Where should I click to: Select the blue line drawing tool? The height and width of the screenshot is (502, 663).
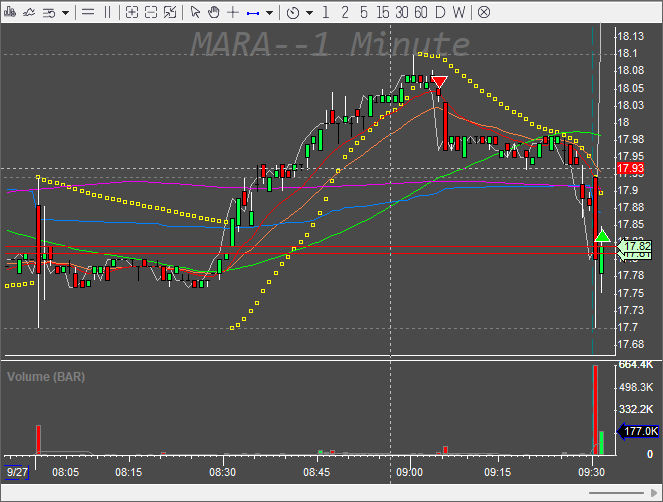click(253, 13)
